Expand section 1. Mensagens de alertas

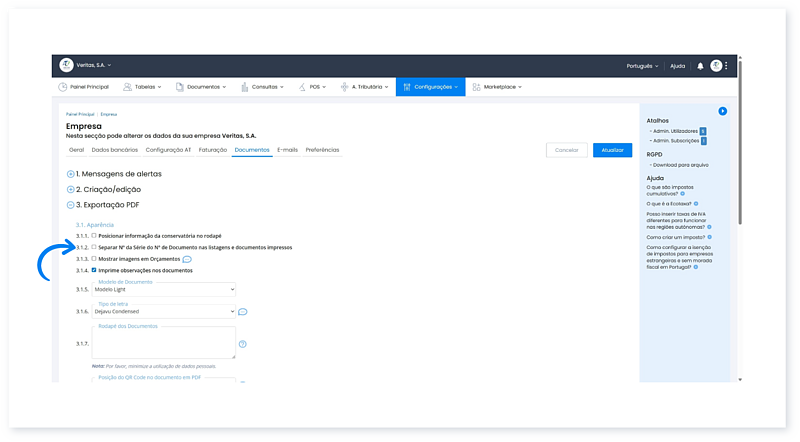pyautogui.click(x=70, y=174)
